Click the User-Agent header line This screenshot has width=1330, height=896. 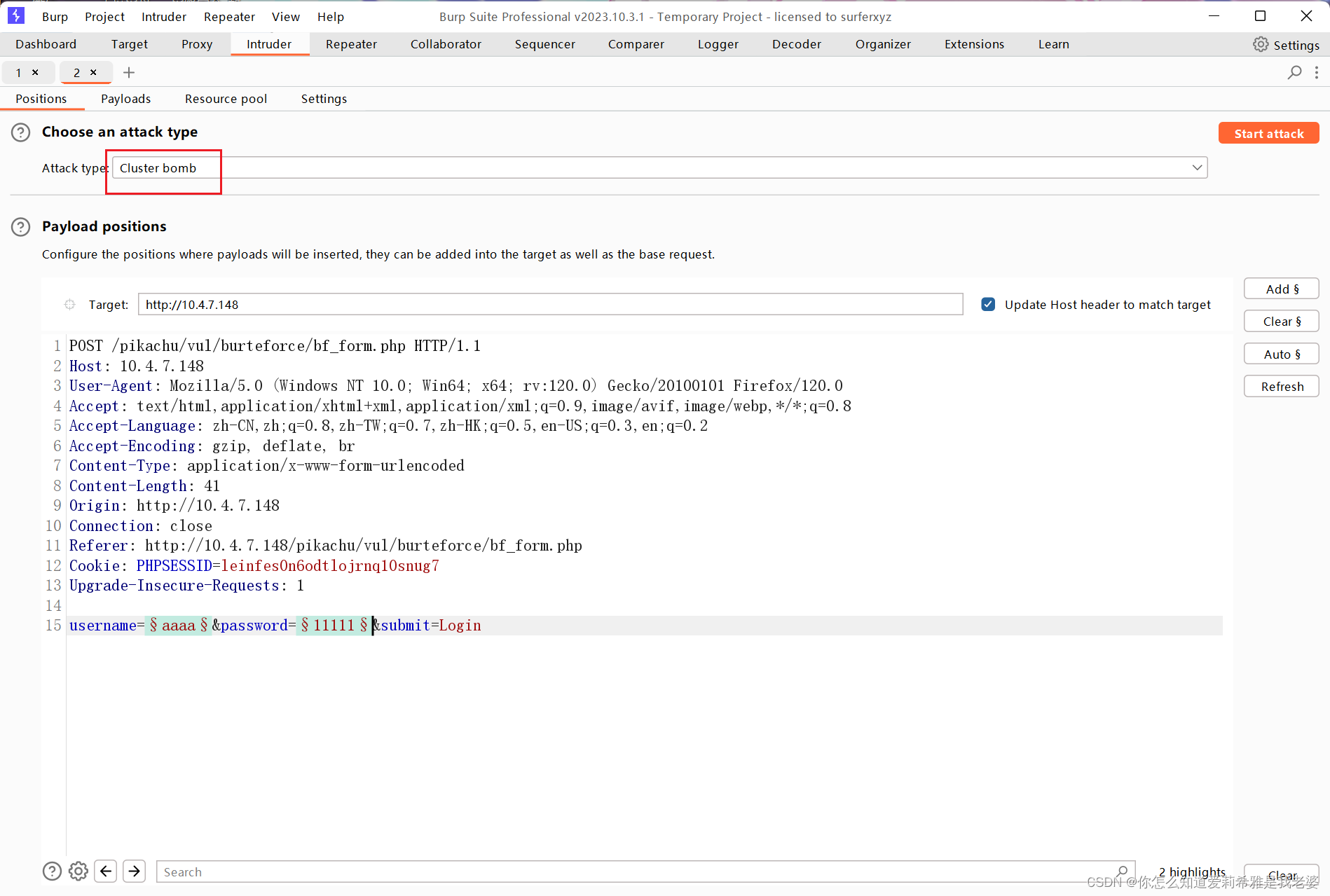point(455,385)
